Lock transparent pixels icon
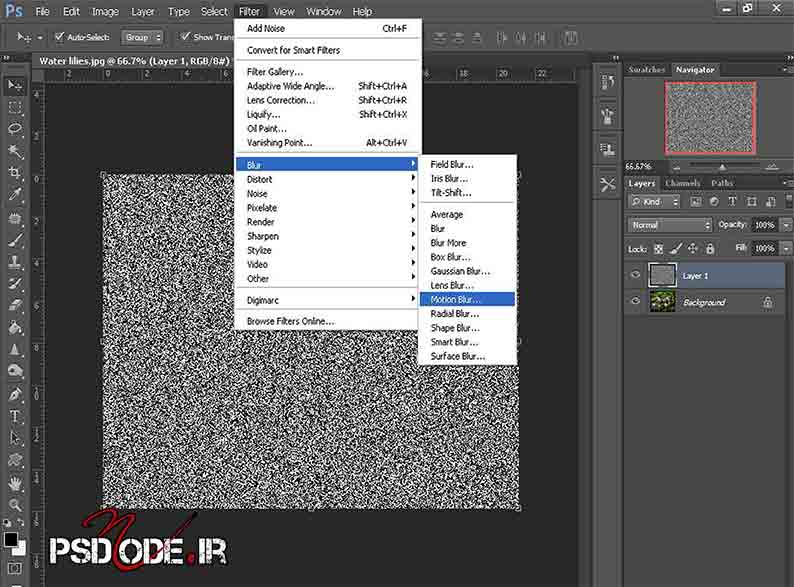The height and width of the screenshot is (587, 794). click(658, 249)
